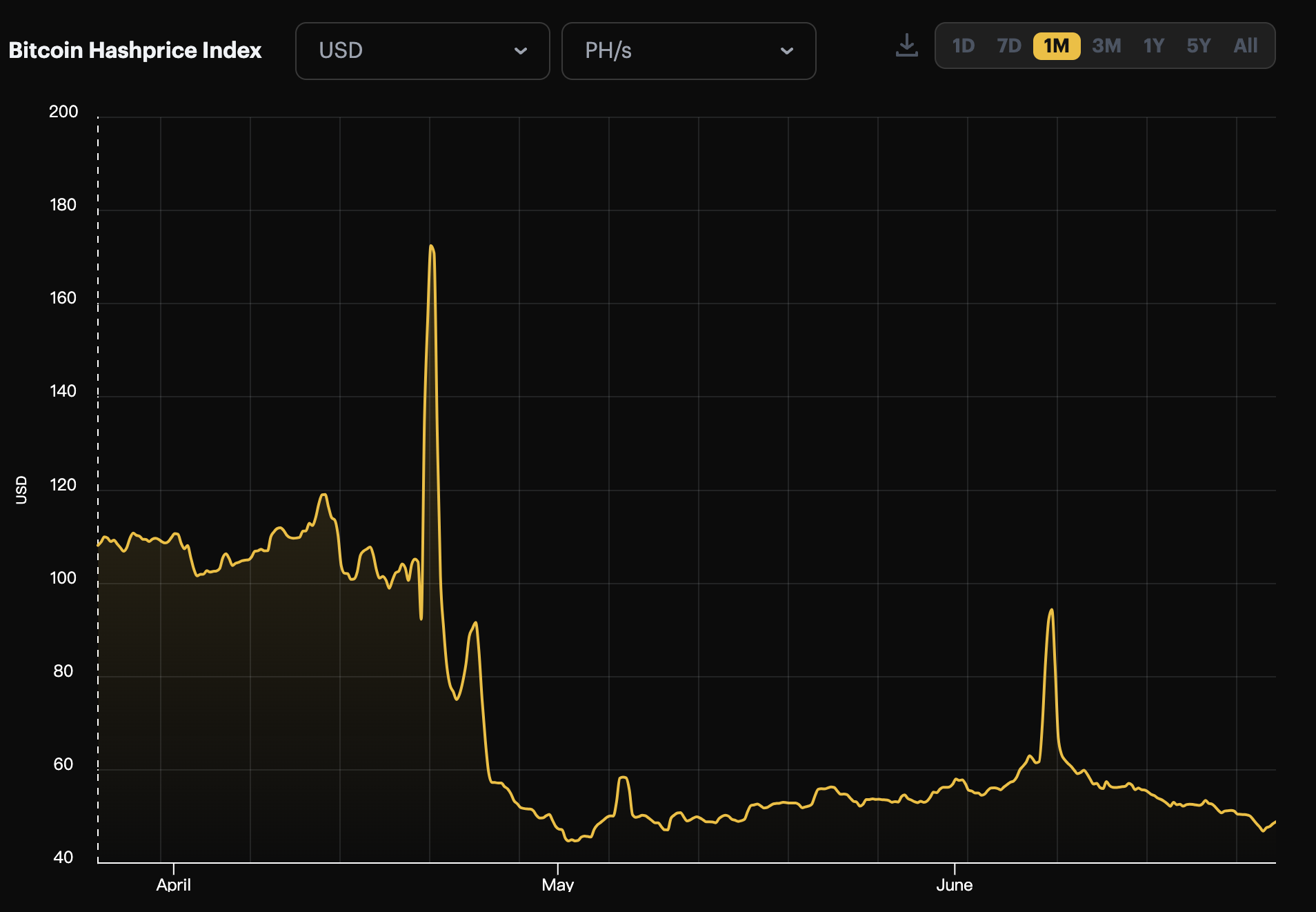This screenshot has height=912, width=1316.
Task: Open the PH/s hashrate unit dropdown
Action: (688, 51)
